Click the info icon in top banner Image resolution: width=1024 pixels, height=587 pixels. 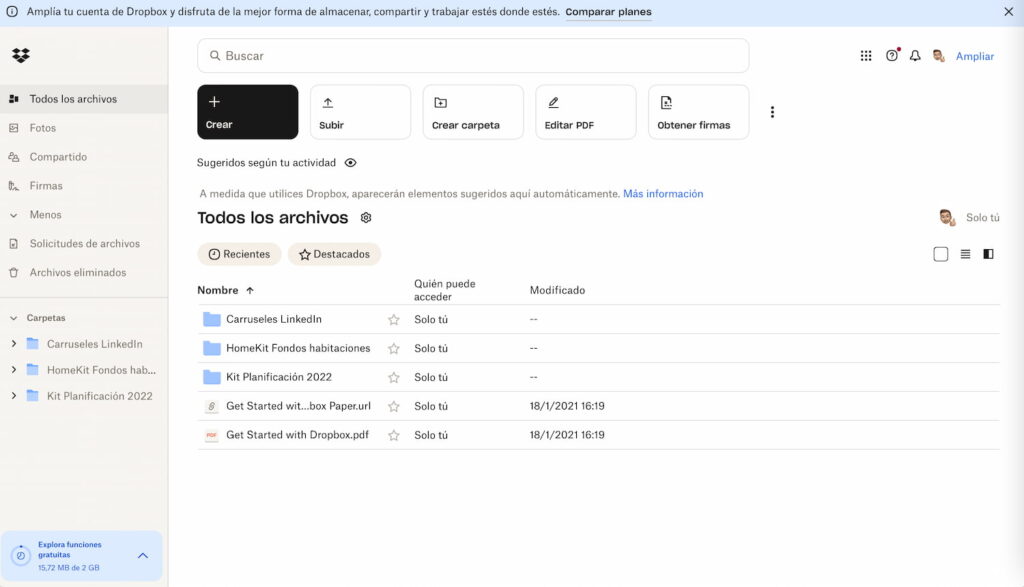[12, 12]
